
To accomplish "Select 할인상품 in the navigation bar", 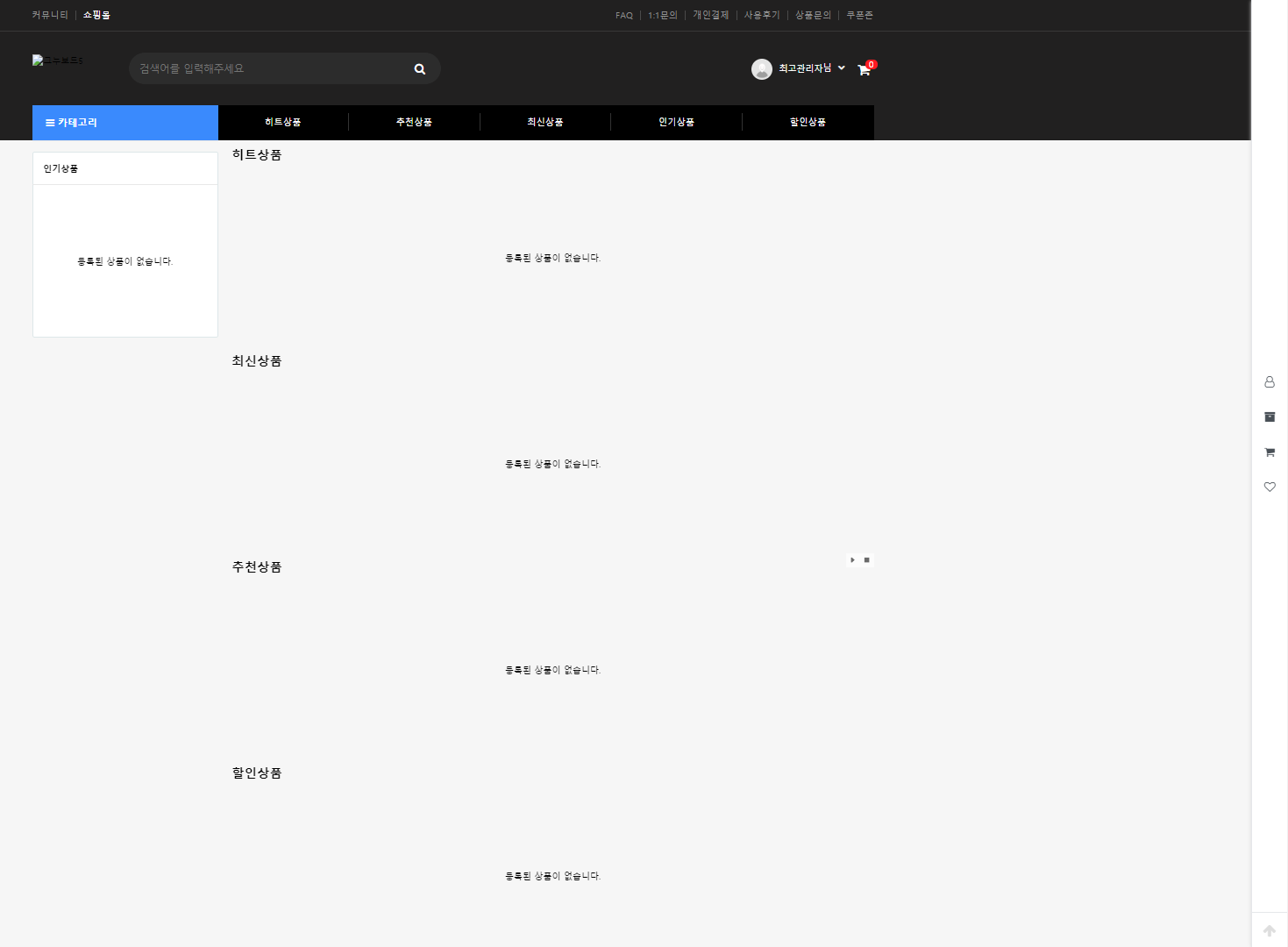I will pos(808,122).
